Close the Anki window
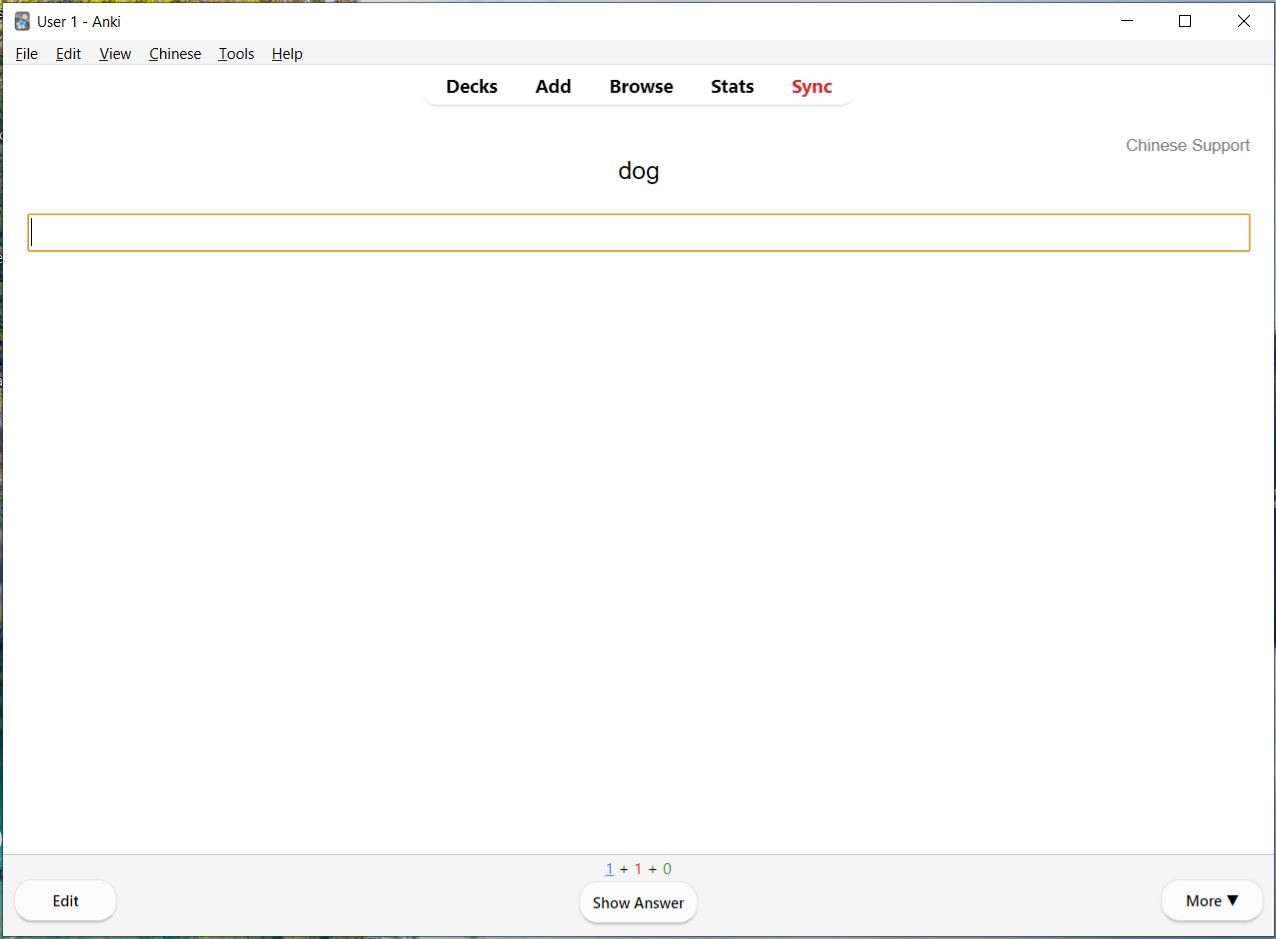1276x939 pixels. (x=1244, y=21)
